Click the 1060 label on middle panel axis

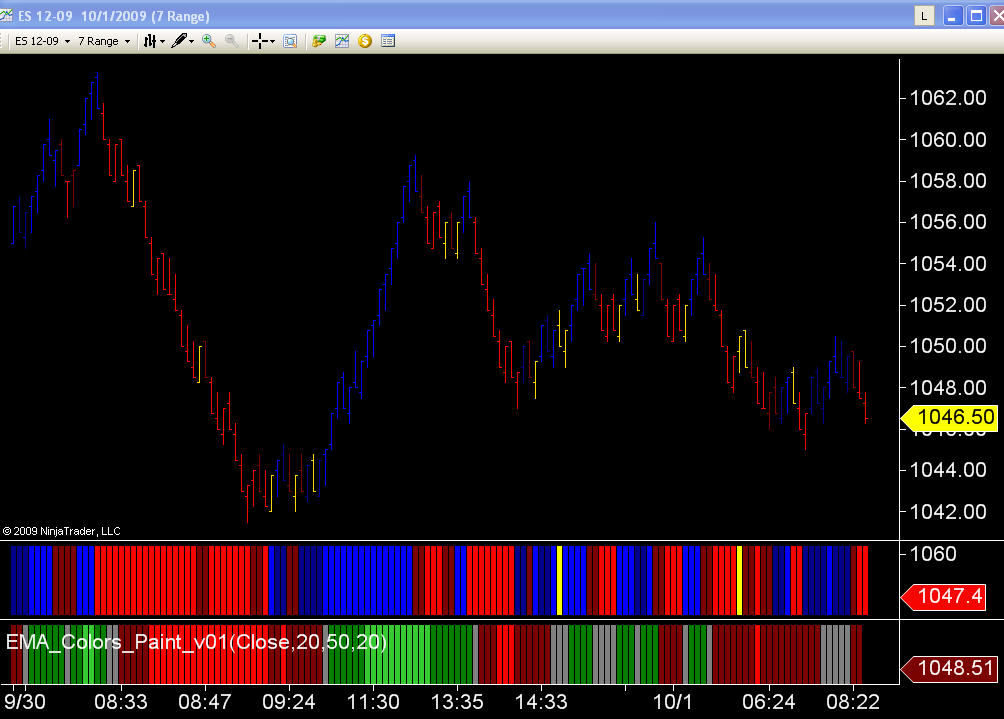933,554
